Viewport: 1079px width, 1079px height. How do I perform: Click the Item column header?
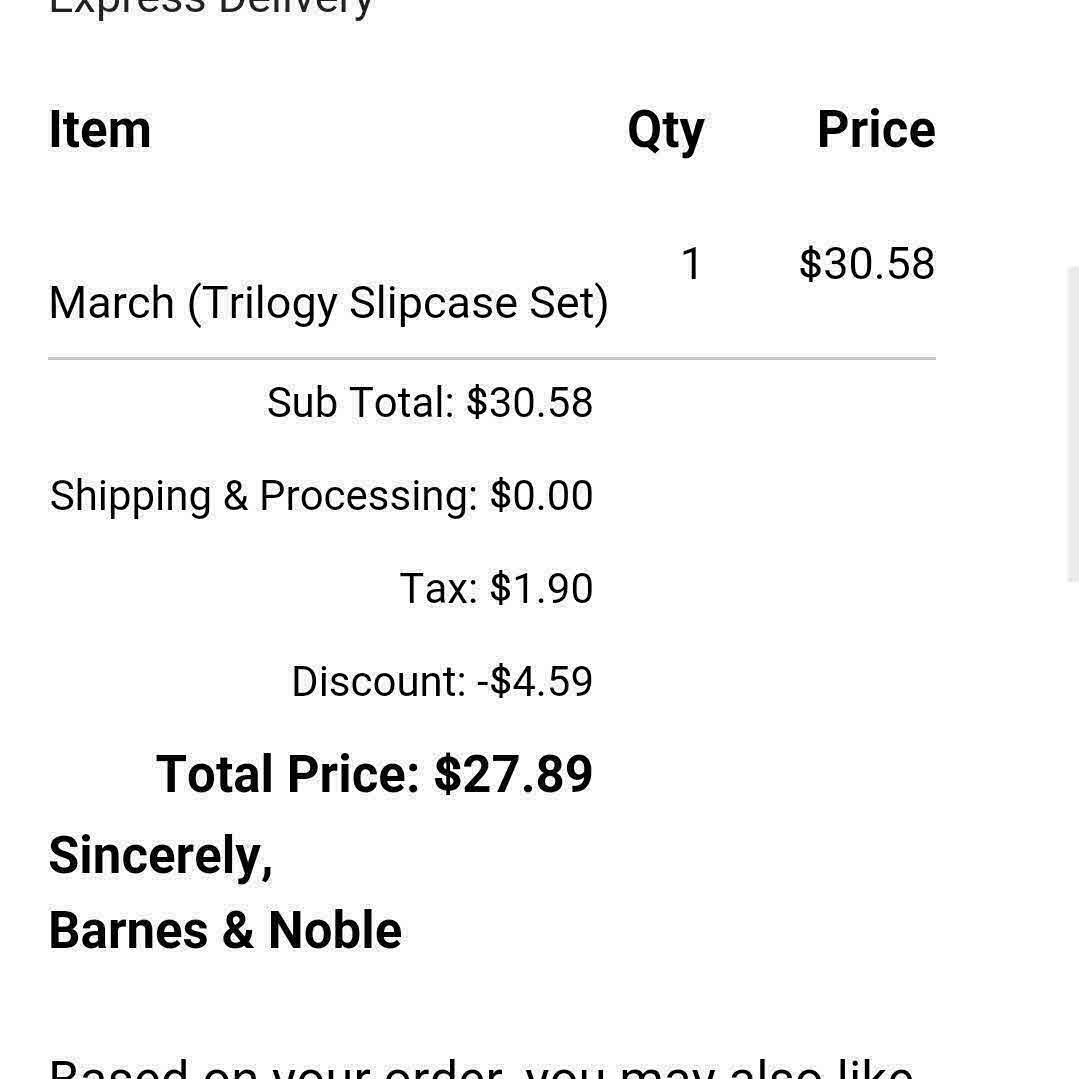pyautogui.click(x=100, y=130)
